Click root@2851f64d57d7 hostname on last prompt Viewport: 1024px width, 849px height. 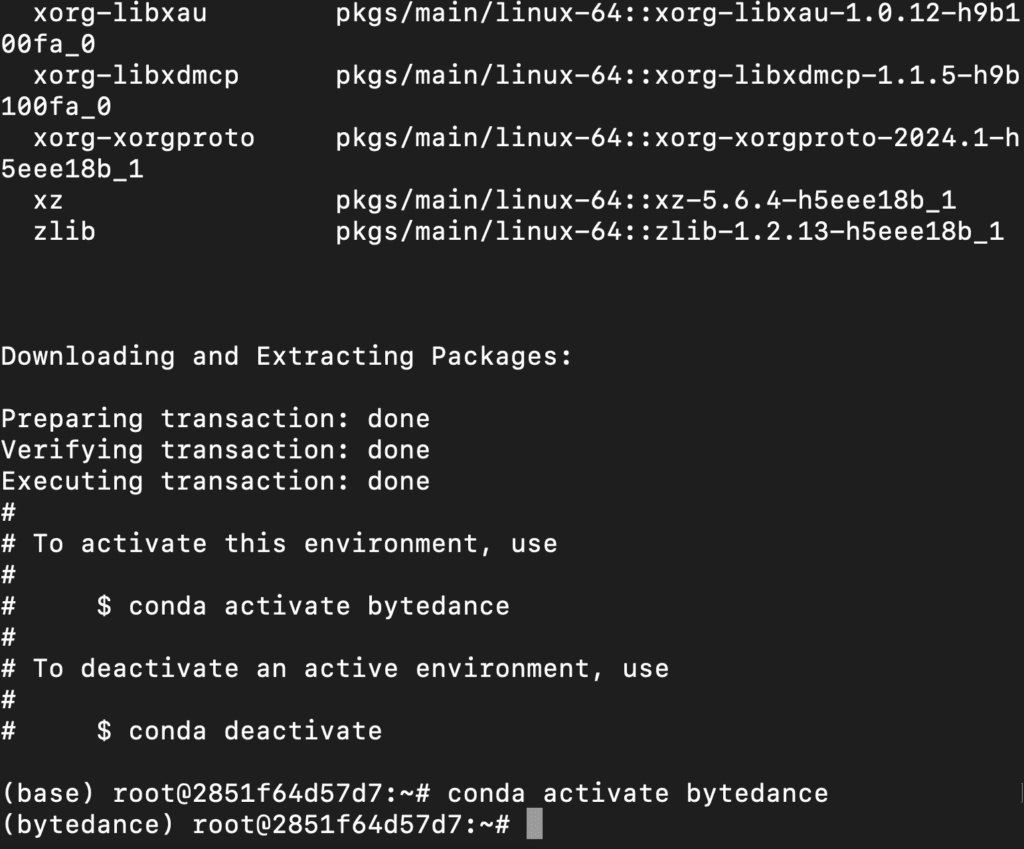click(327, 824)
